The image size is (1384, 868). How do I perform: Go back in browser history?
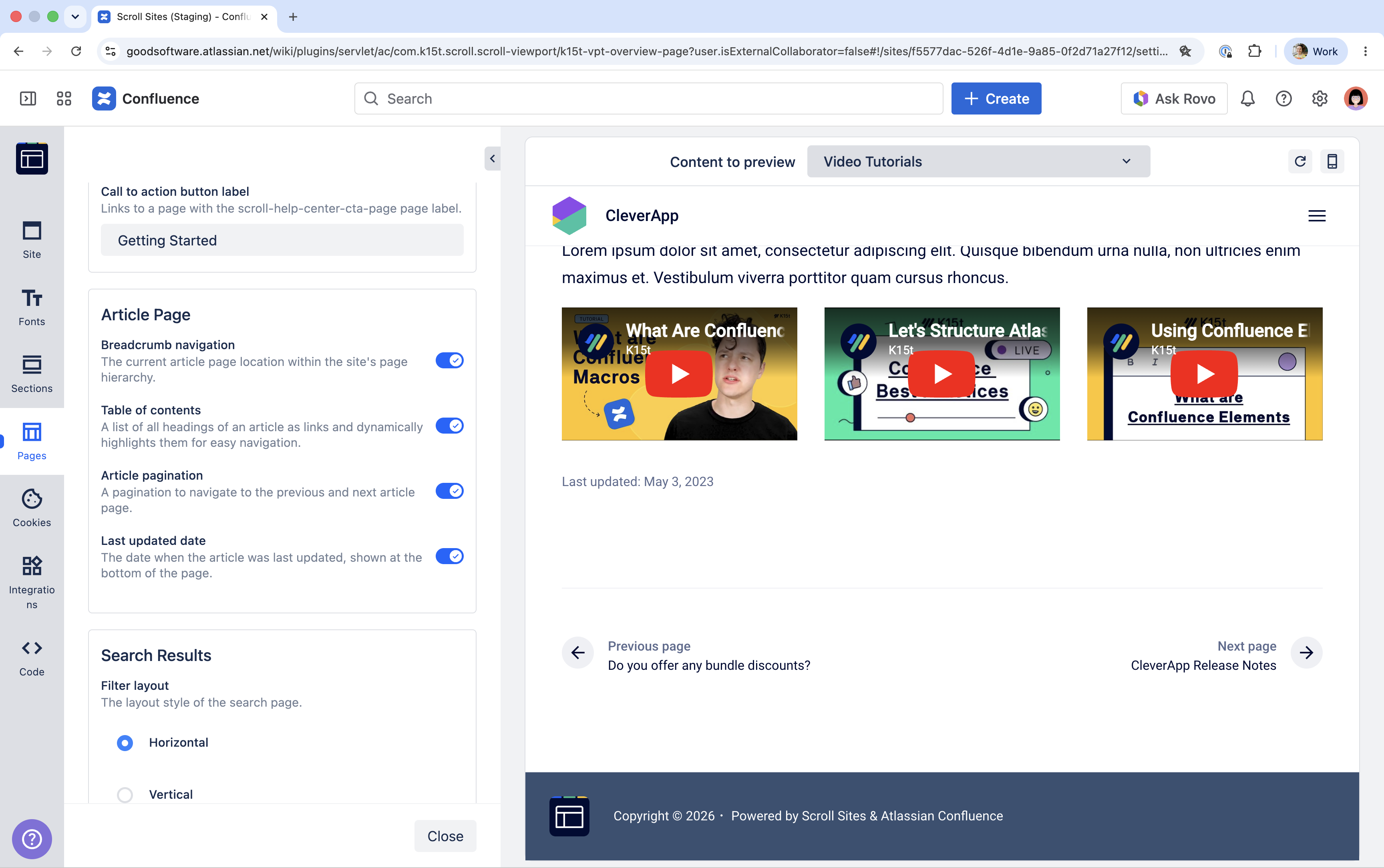click(18, 51)
